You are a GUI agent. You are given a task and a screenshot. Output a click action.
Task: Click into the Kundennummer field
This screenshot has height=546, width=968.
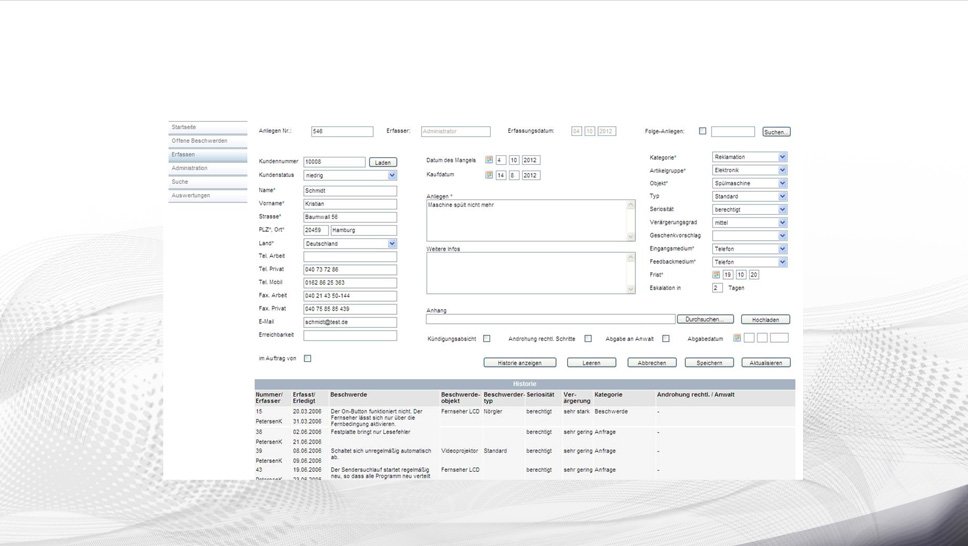coord(334,162)
